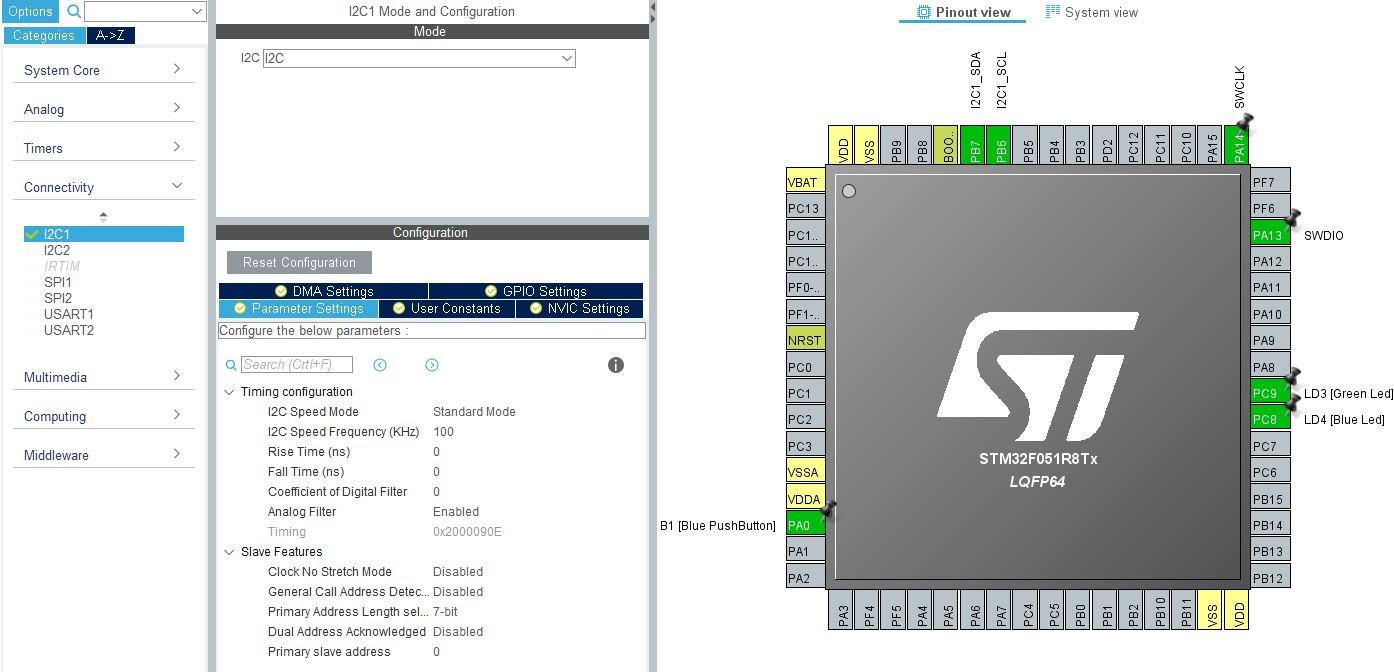Select the PA0 blue push button pin
The image size is (1394, 672).
tap(805, 523)
